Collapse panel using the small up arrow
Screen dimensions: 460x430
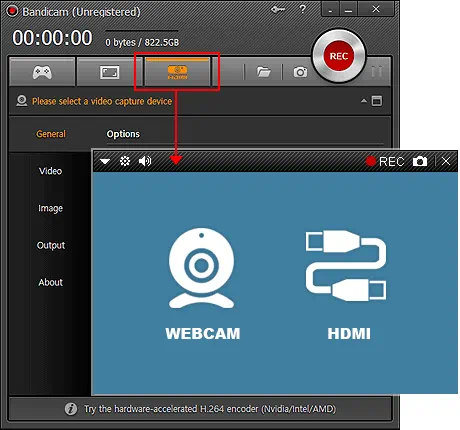(x=364, y=101)
